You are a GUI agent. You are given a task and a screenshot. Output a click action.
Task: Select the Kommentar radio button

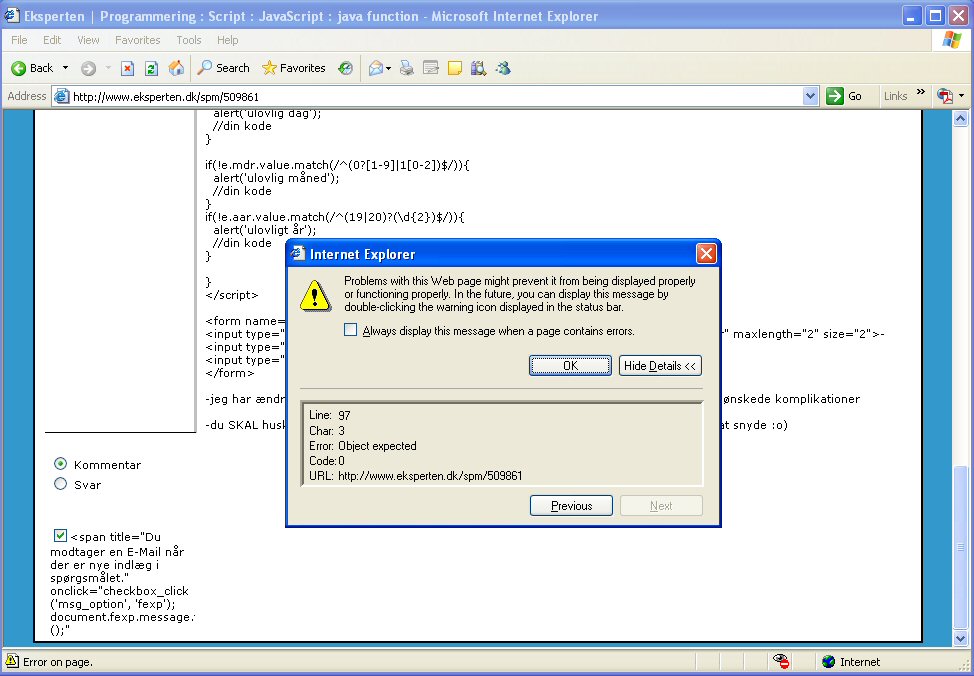coord(60,464)
